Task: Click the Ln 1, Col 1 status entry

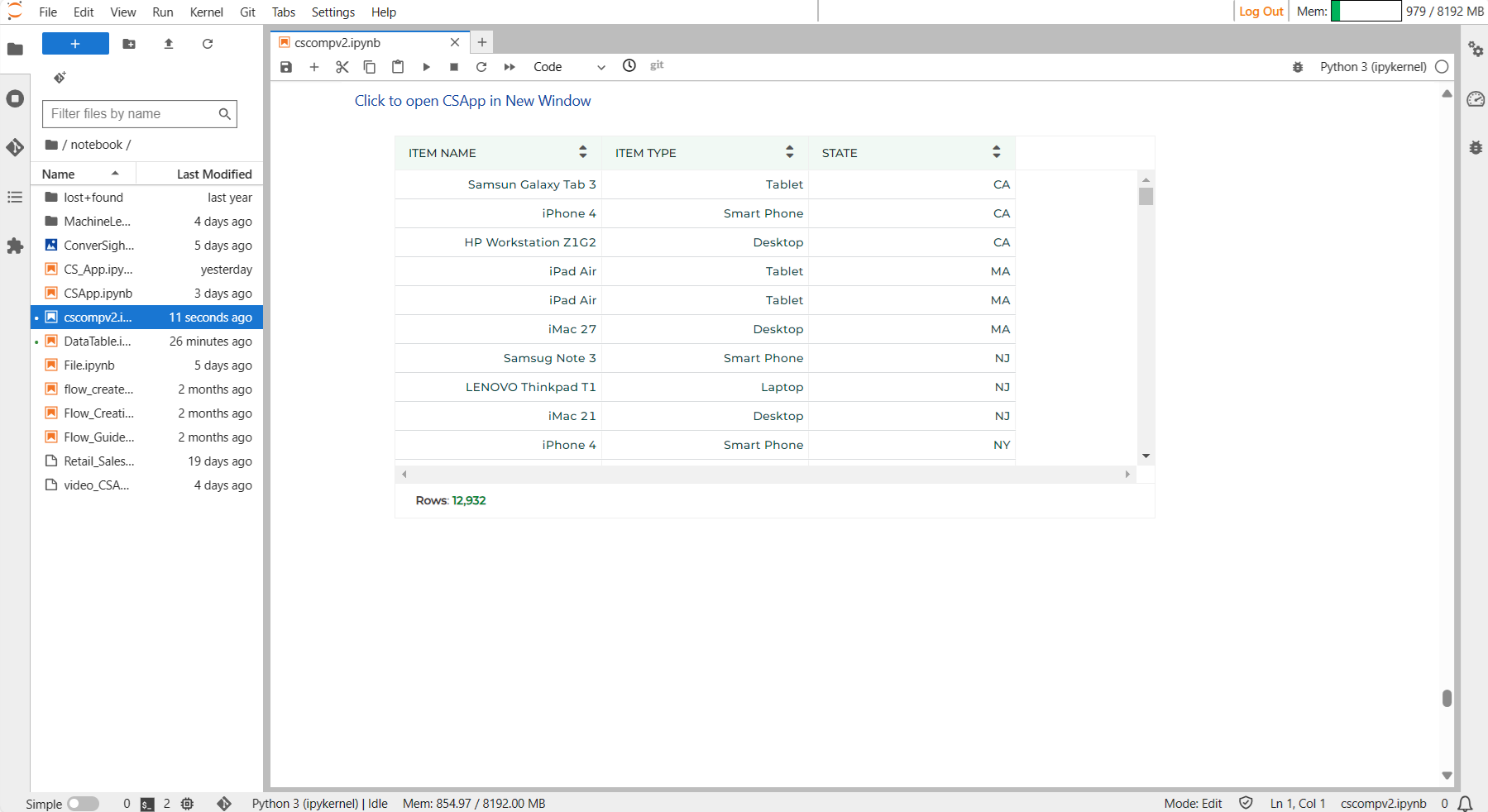Action: pyautogui.click(x=1298, y=804)
